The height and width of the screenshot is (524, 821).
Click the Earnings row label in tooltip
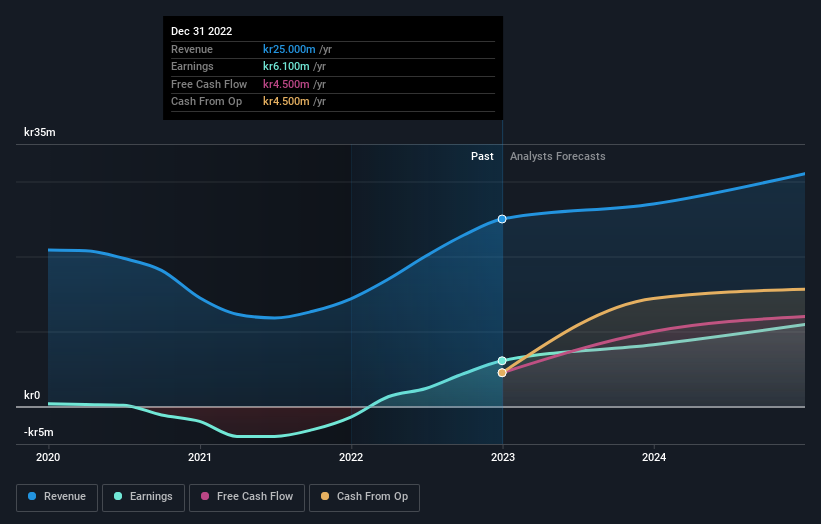tap(192, 66)
